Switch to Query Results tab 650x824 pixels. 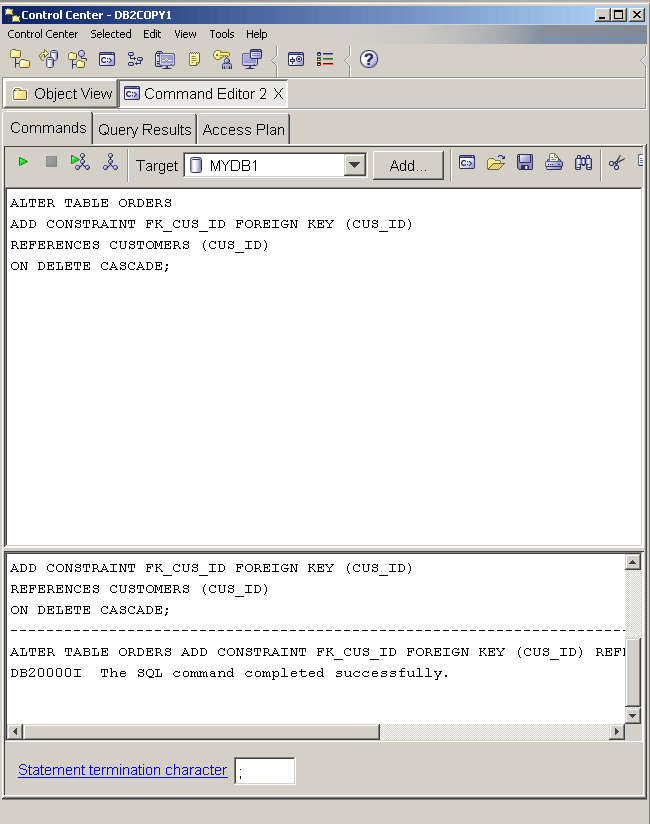pos(145,129)
